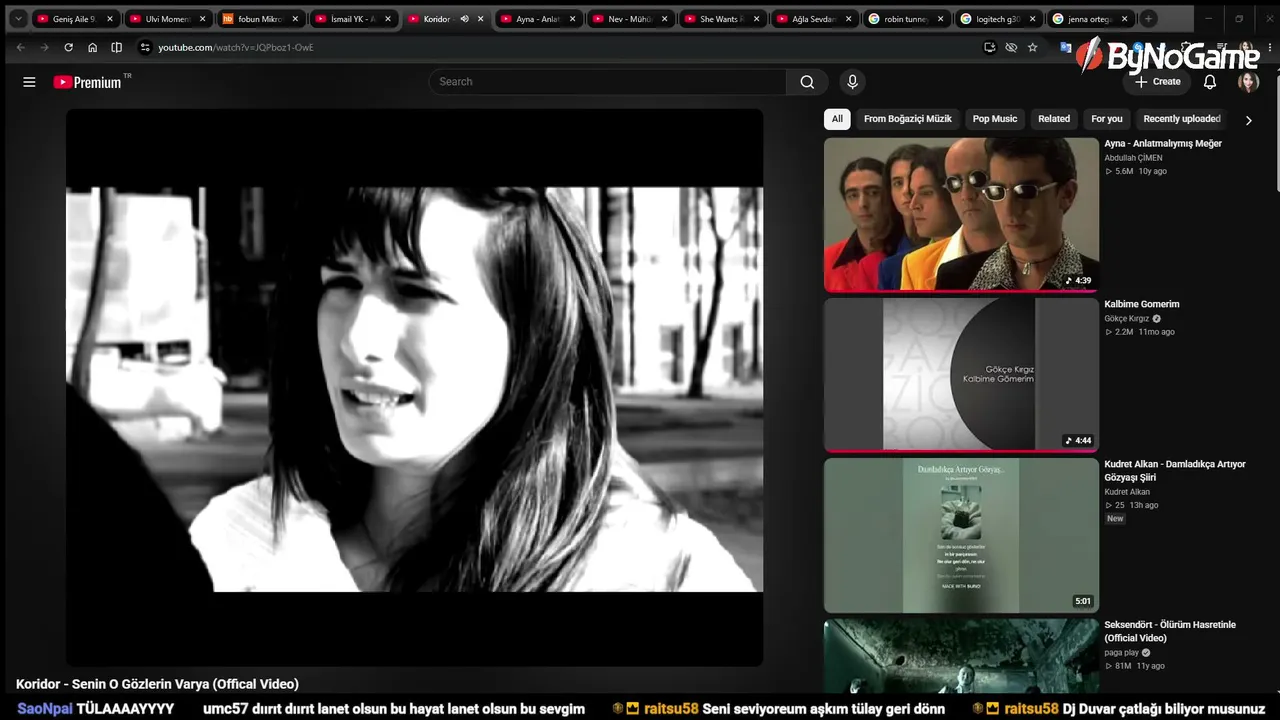Go to the browser home page

(x=92, y=47)
